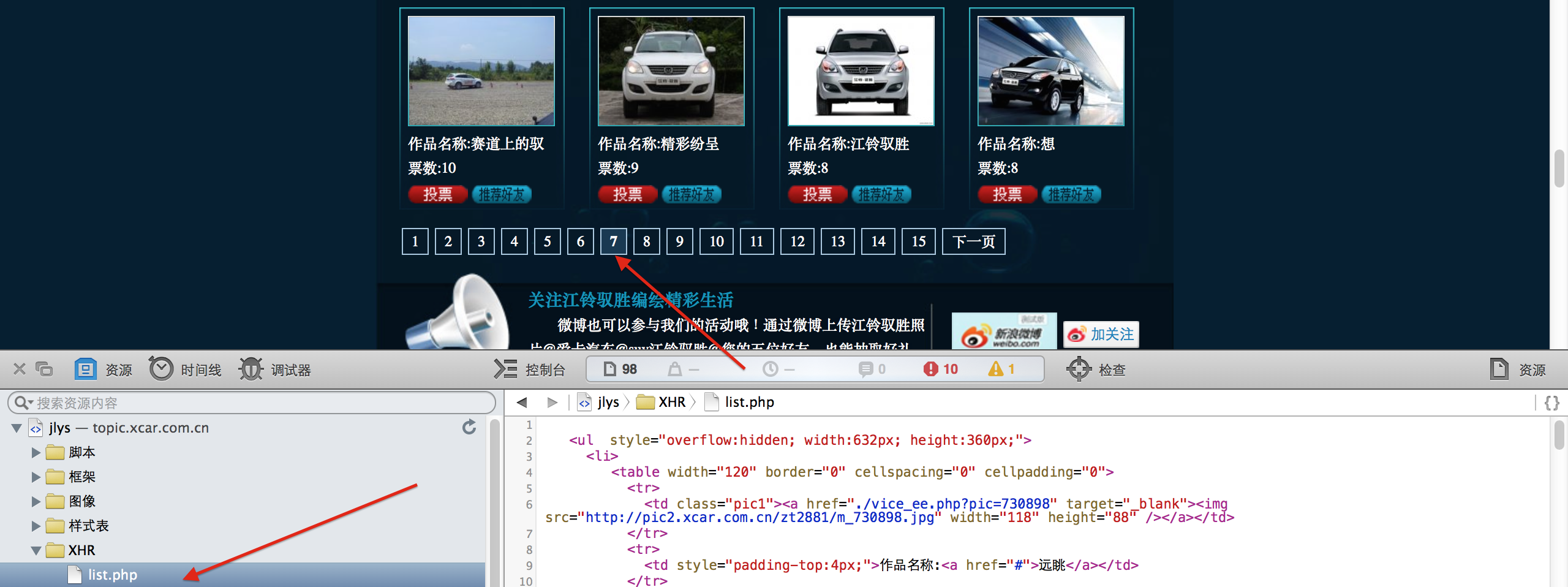The width and height of the screenshot is (1568, 587).
Task: Show the Console panel
Action: [530, 369]
